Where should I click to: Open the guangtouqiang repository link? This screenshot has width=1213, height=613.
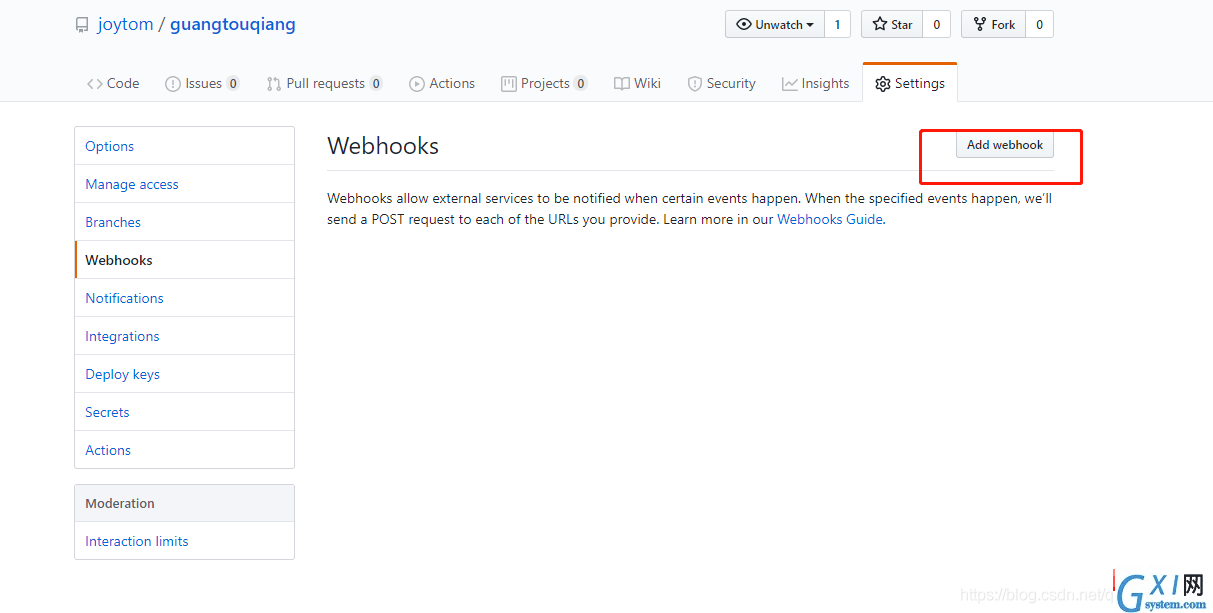click(x=233, y=24)
